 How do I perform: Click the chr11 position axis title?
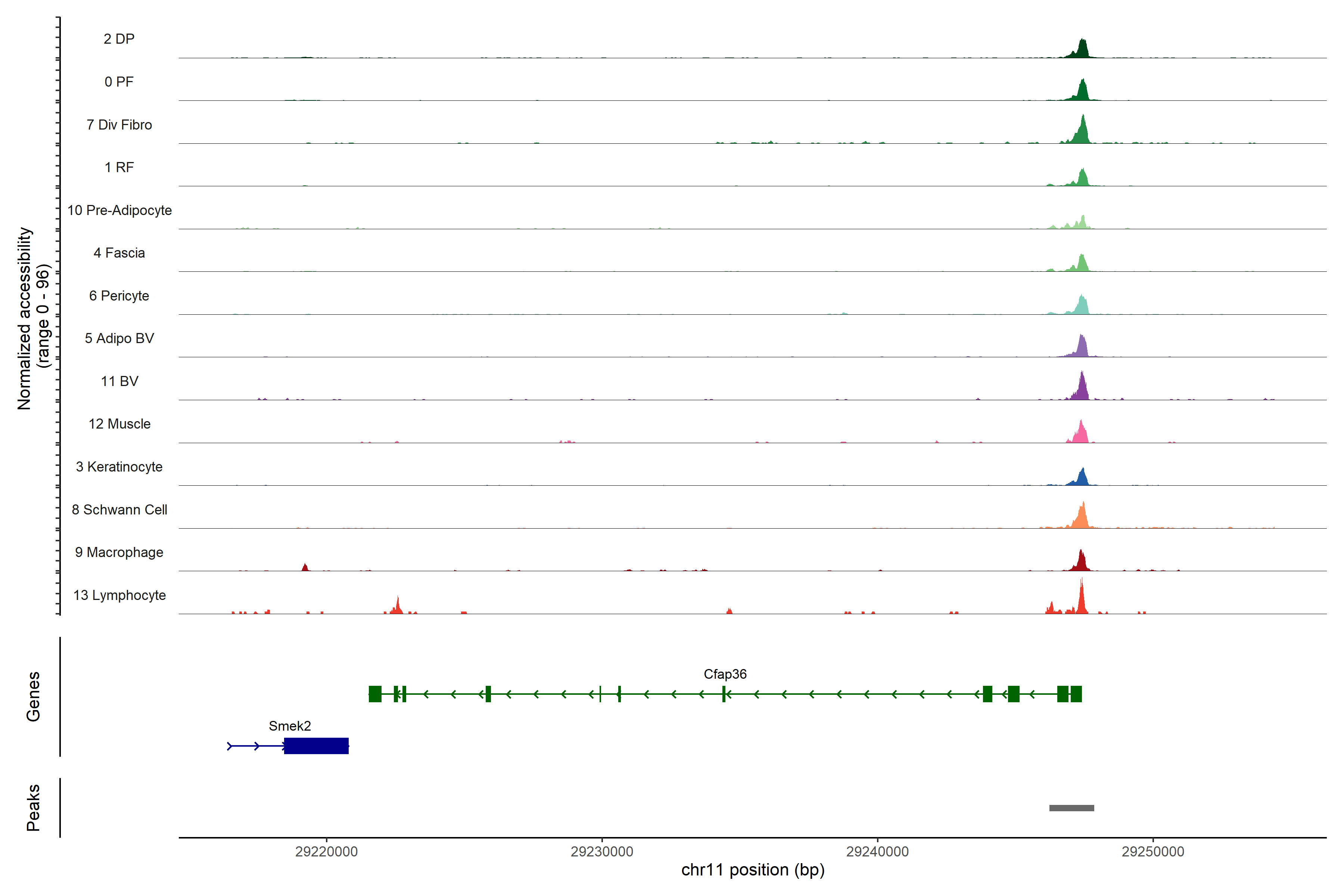click(753, 870)
